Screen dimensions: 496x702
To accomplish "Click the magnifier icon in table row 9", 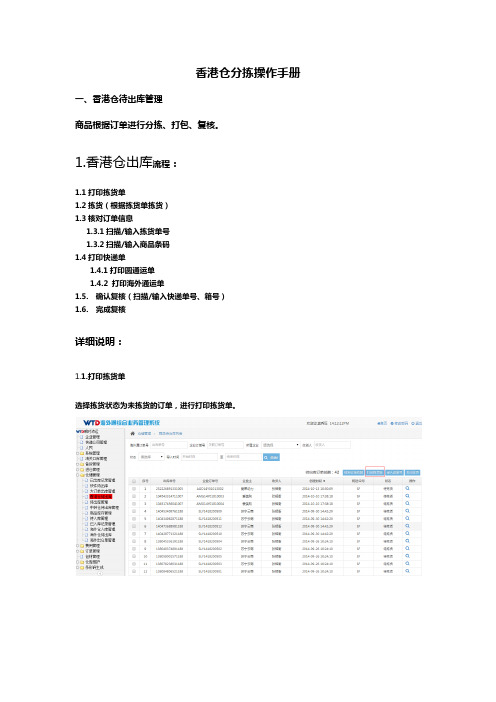I will click(407, 548).
